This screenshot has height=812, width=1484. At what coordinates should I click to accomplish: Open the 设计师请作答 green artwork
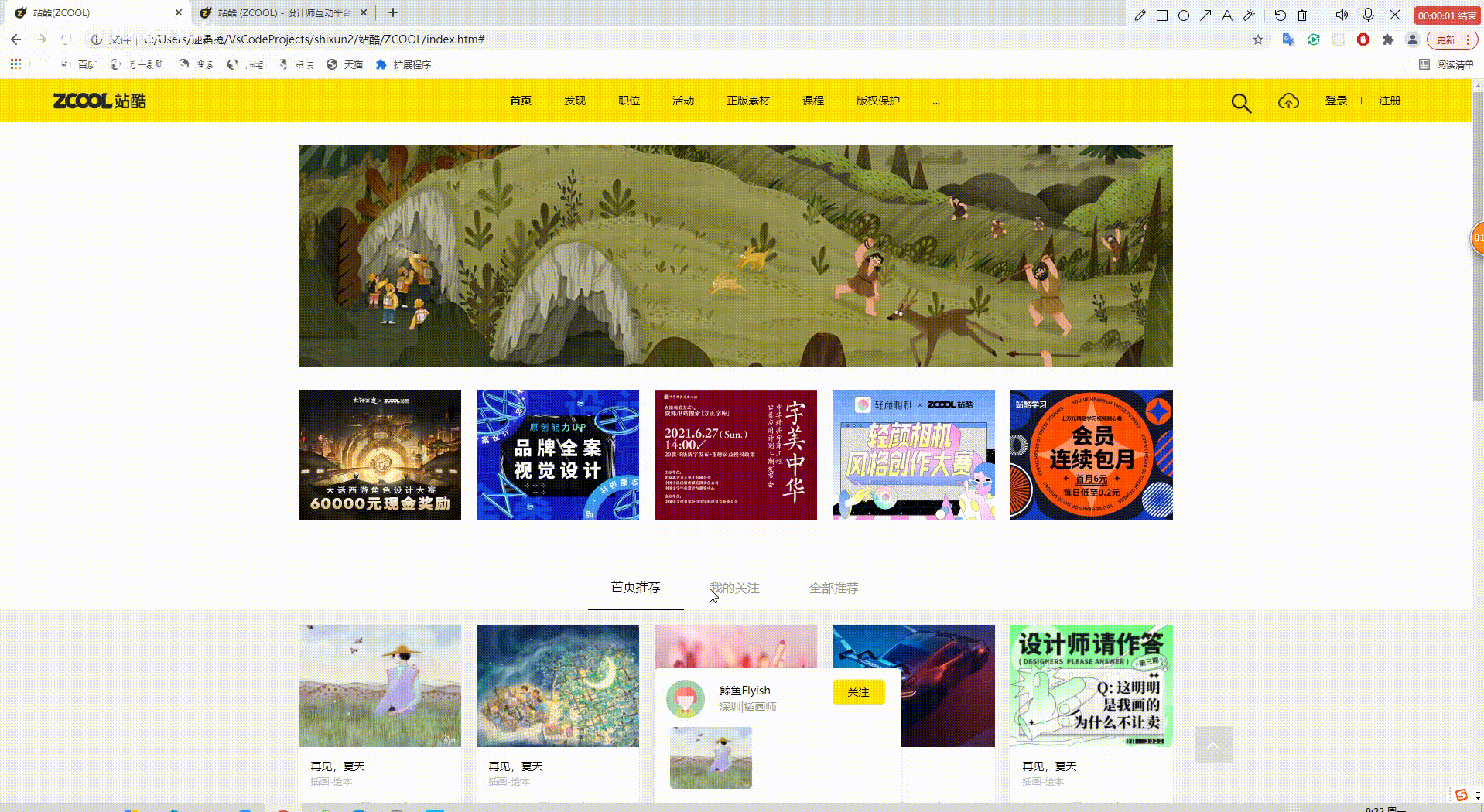click(1092, 686)
